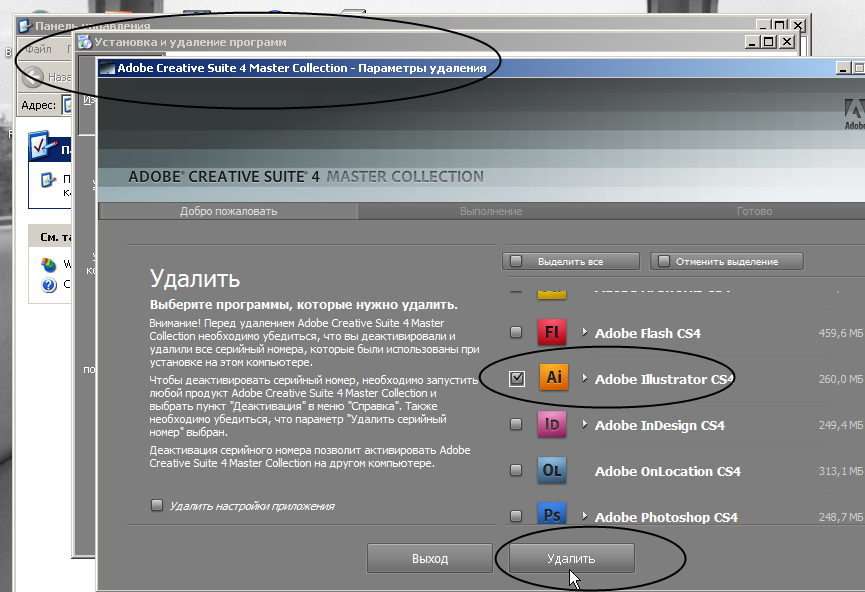Expand the Adobe Flash CS4 components
The image size is (865, 592).
584,332
